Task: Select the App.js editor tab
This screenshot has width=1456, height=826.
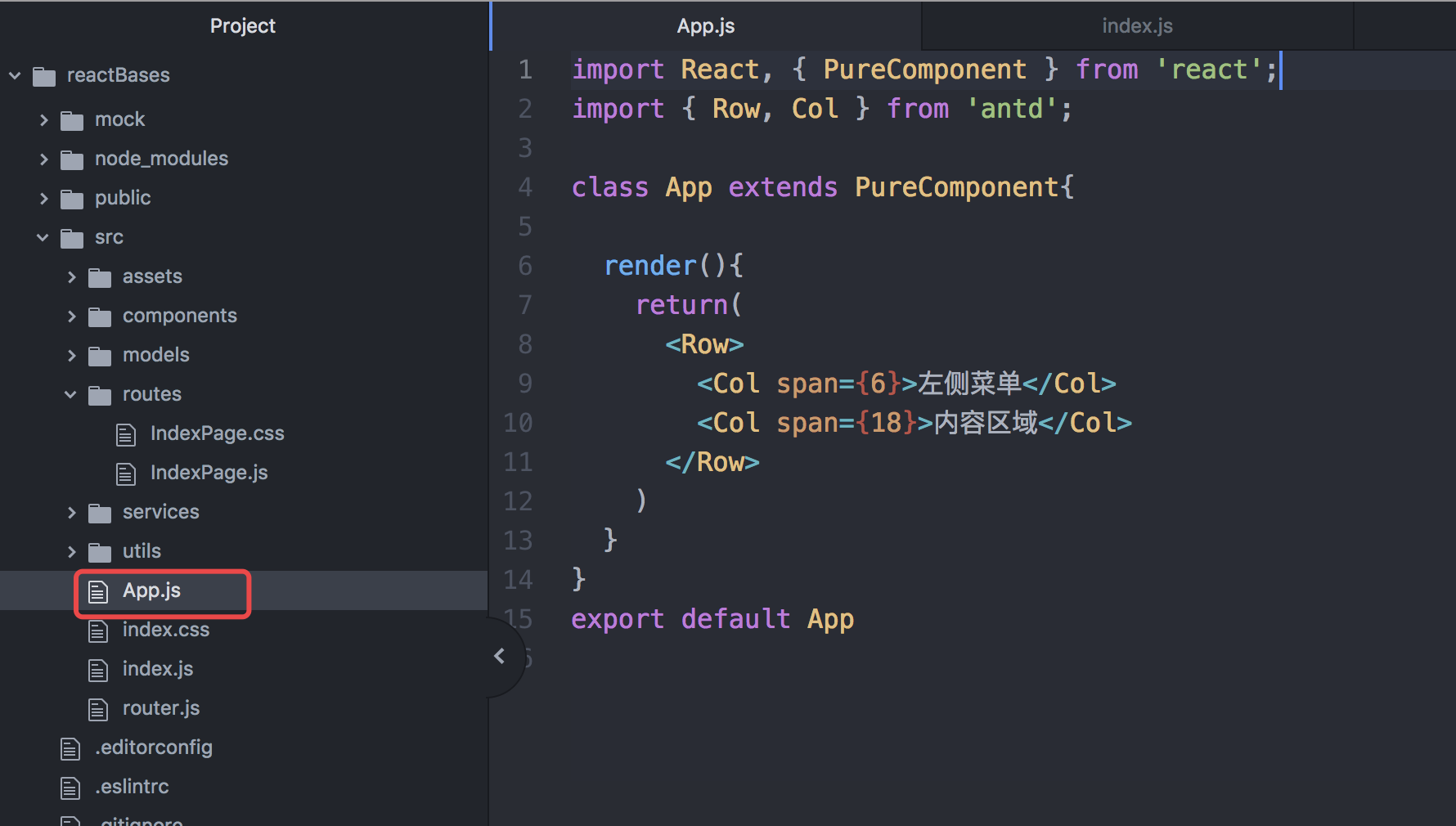Action: tap(705, 25)
